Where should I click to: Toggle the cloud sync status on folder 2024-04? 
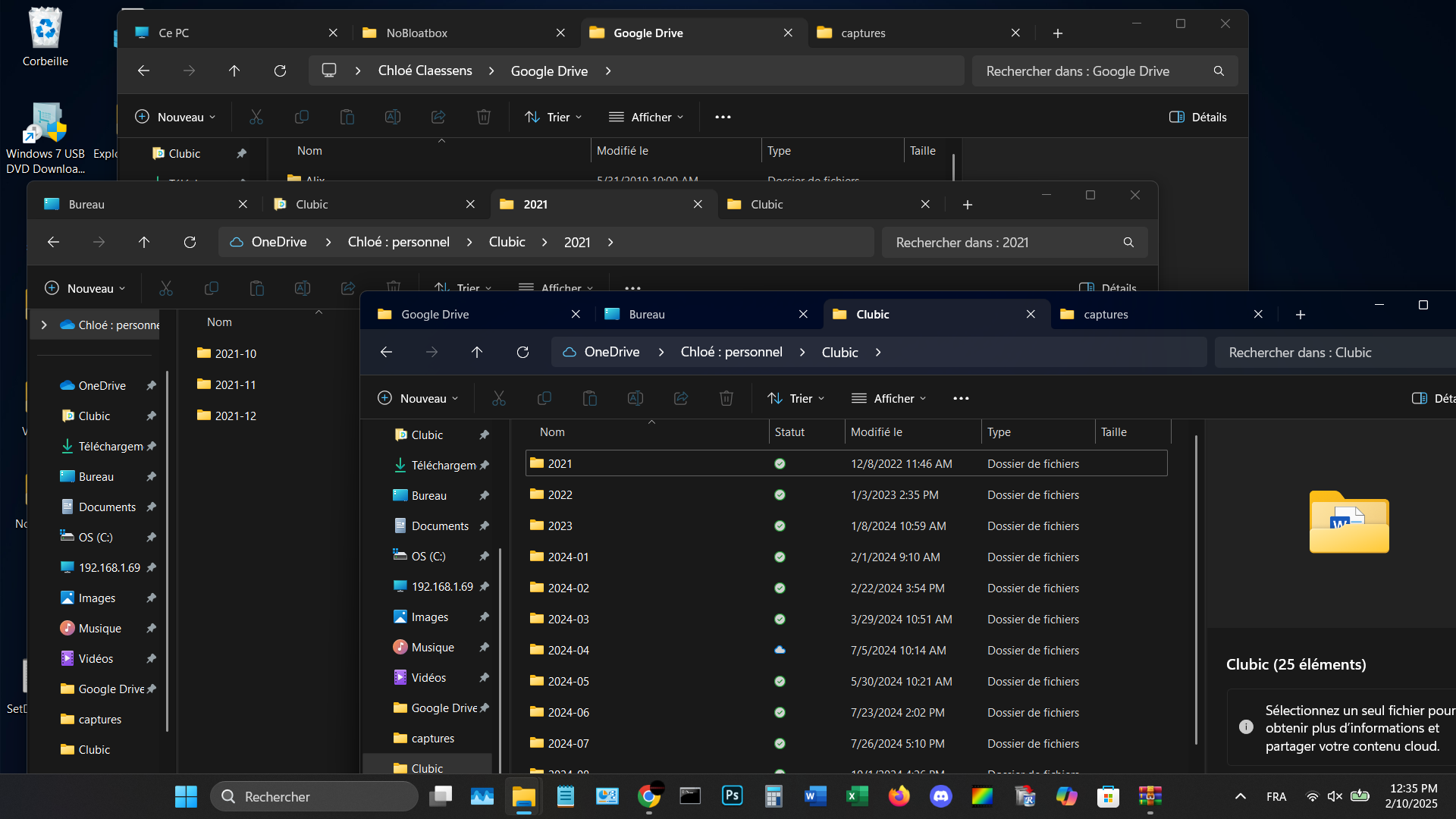click(x=780, y=650)
